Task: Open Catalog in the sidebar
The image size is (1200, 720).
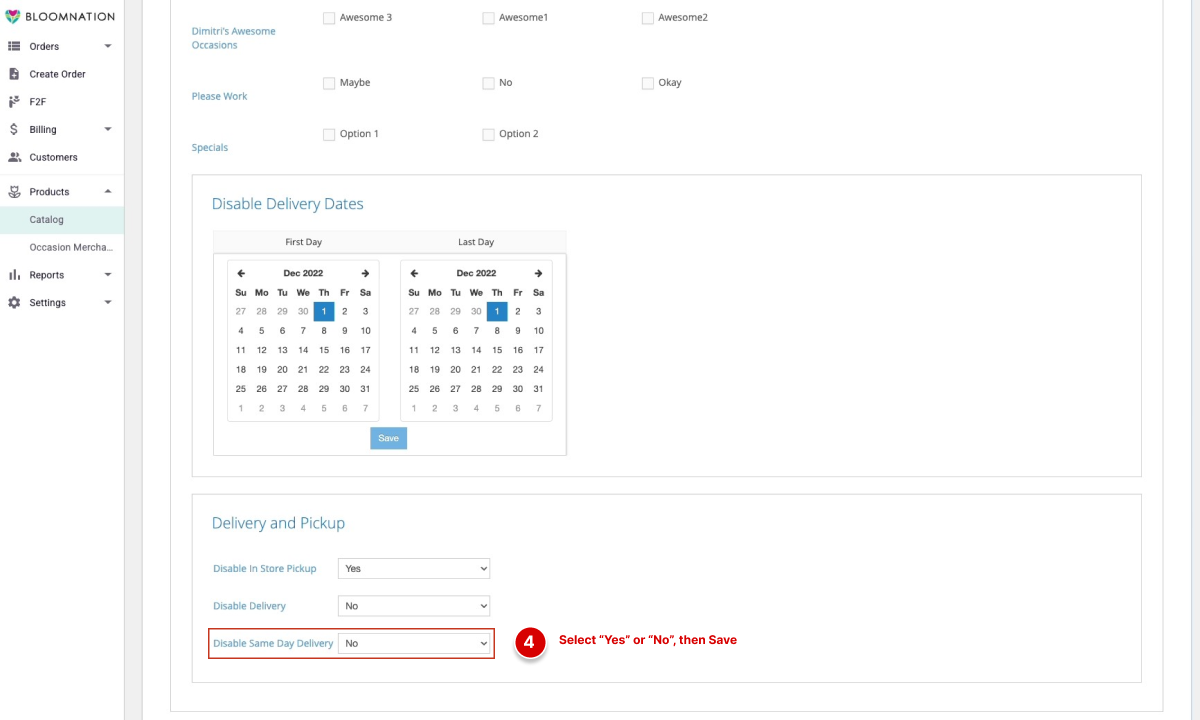Action: [62, 220]
